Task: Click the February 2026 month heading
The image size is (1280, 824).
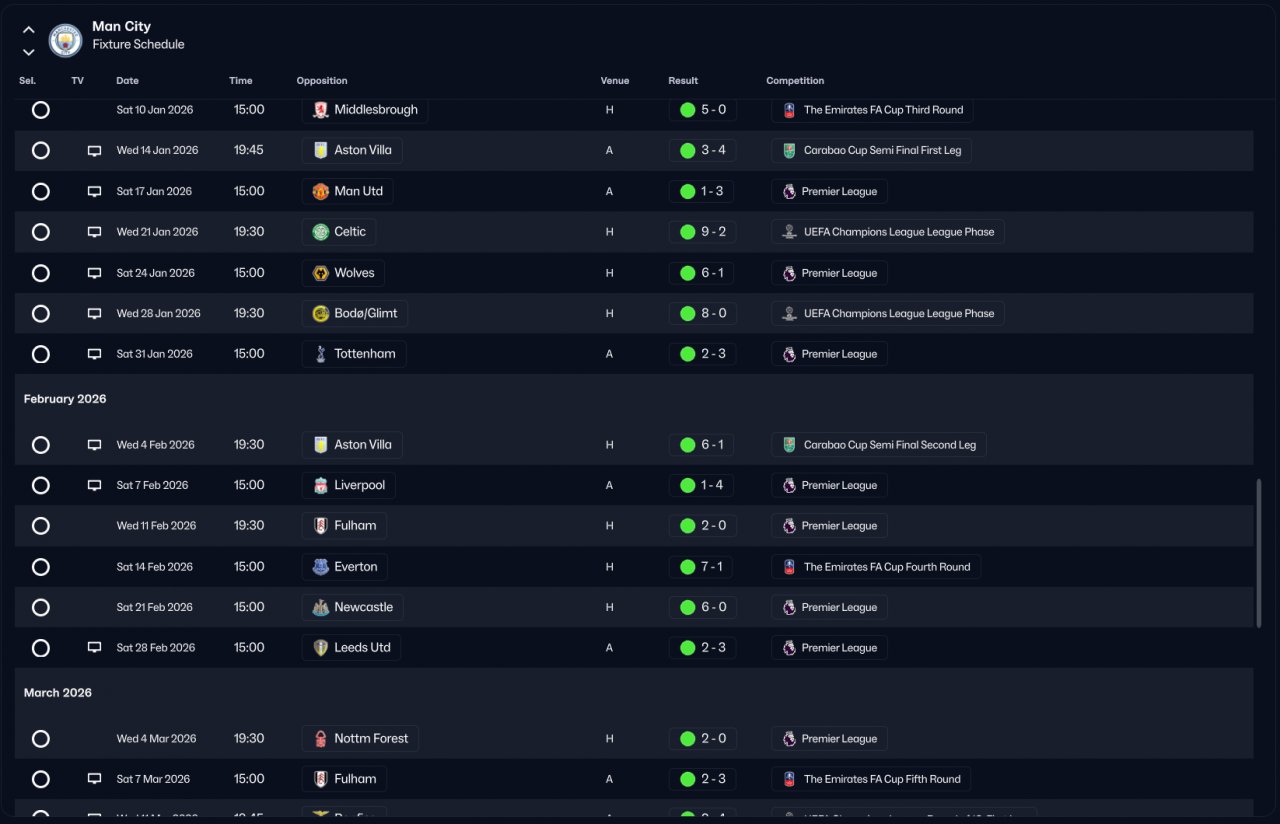Action: (x=65, y=399)
